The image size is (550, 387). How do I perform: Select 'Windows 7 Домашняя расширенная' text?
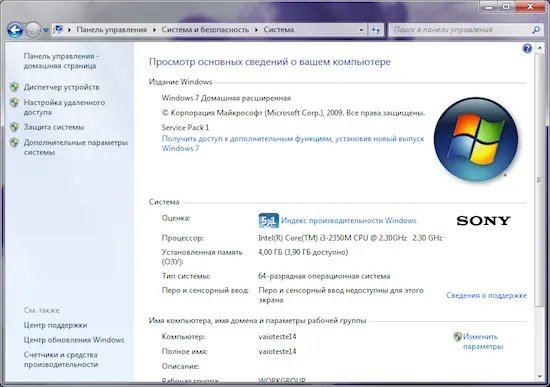click(226, 98)
